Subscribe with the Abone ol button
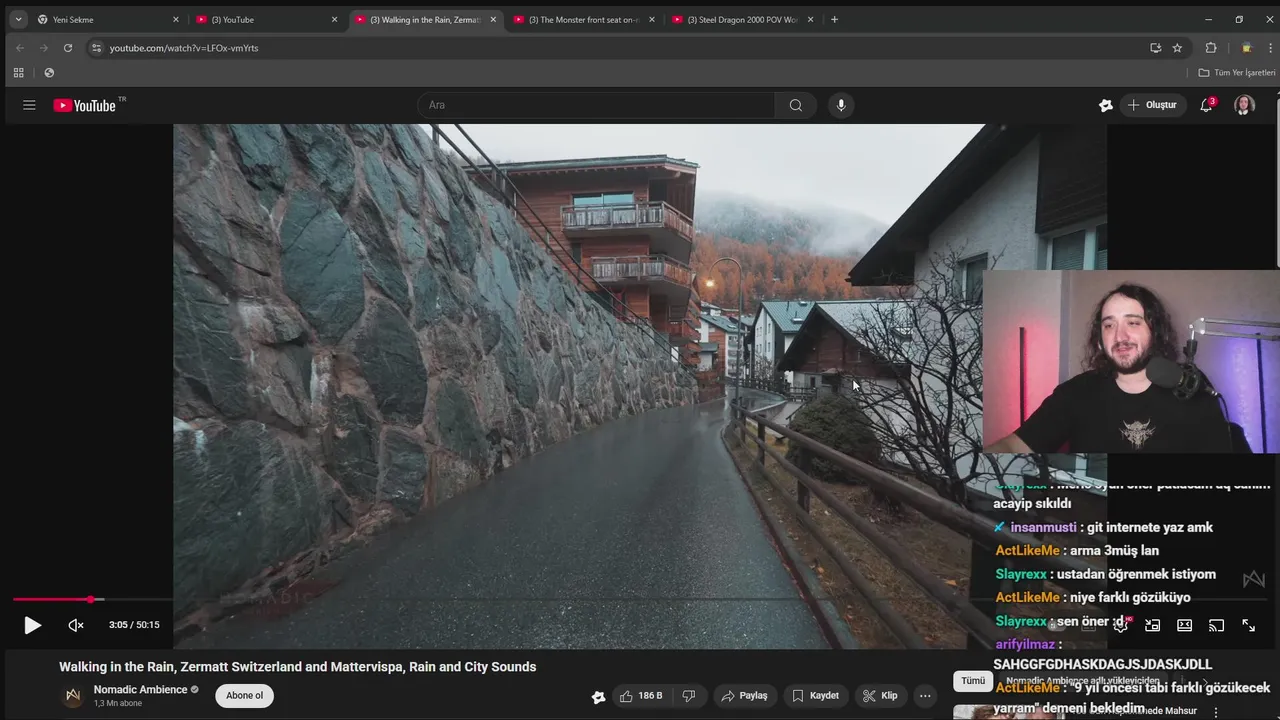 (x=244, y=696)
